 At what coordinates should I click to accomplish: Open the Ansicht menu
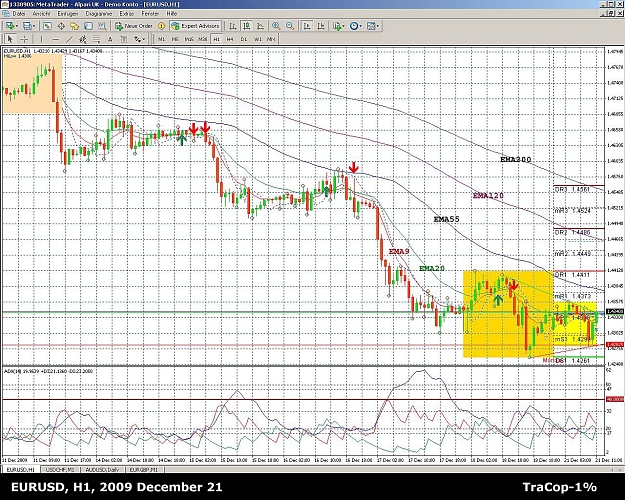click(41, 14)
